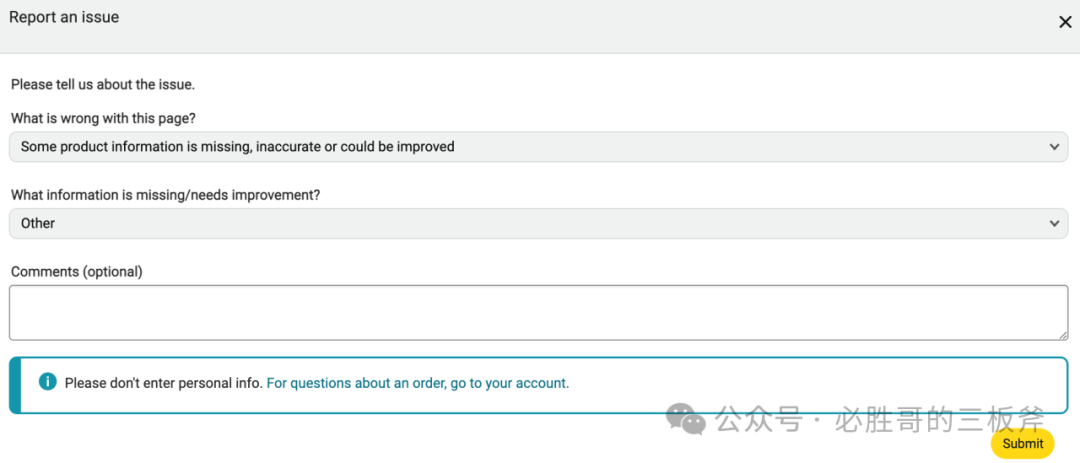The width and height of the screenshot is (1080, 463).
Task: Click the gray header bar of the dialog
Action: click(540, 26)
